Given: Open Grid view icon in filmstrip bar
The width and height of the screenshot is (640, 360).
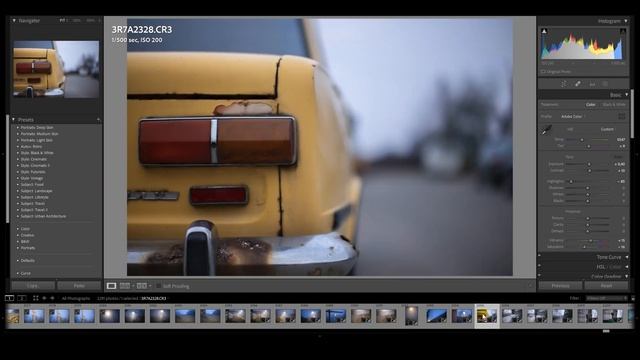Looking at the screenshot, I should [36, 298].
